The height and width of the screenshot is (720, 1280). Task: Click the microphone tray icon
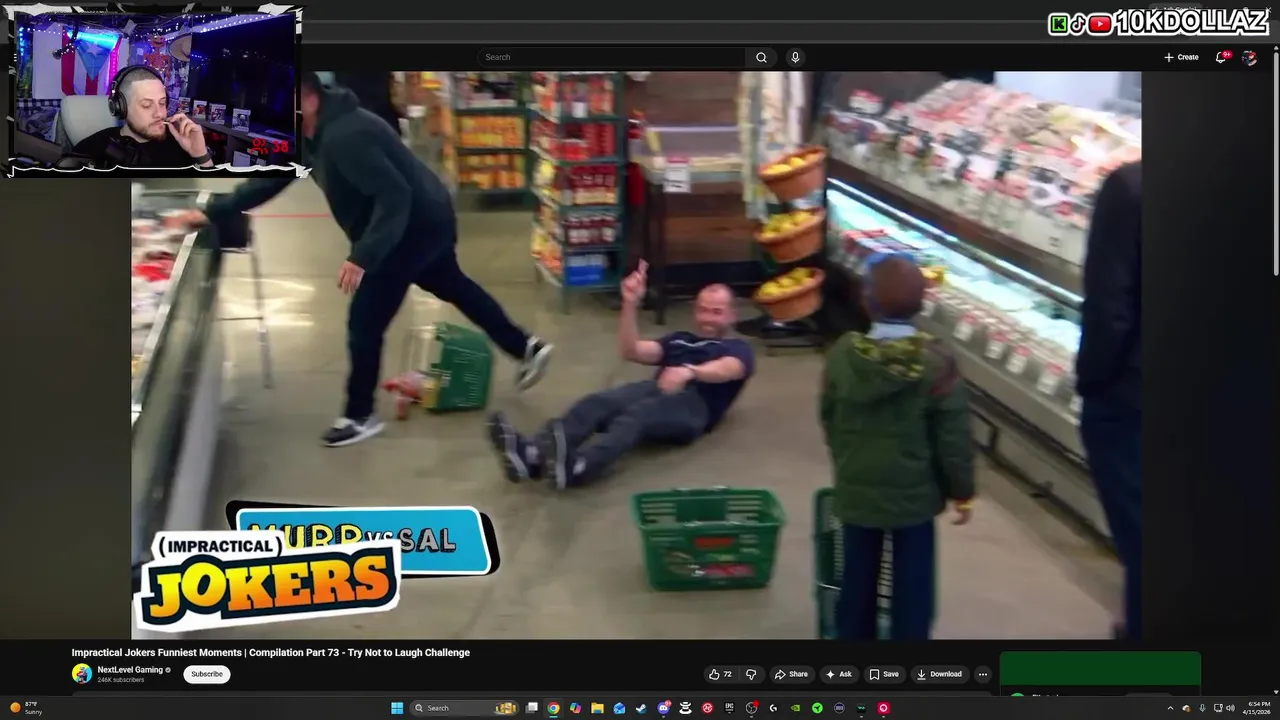coord(1202,708)
